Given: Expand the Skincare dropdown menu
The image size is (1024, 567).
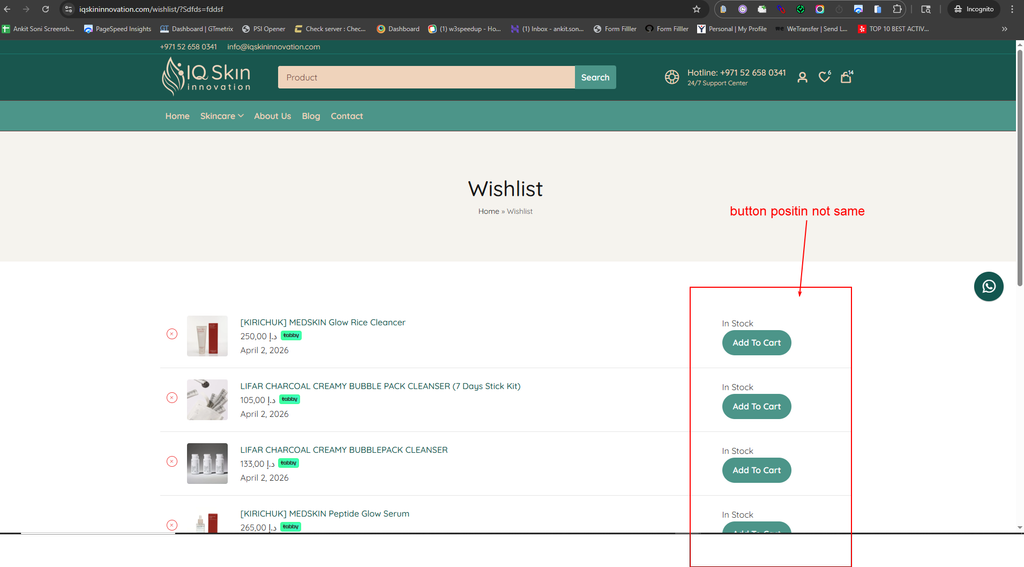Looking at the screenshot, I should point(222,116).
